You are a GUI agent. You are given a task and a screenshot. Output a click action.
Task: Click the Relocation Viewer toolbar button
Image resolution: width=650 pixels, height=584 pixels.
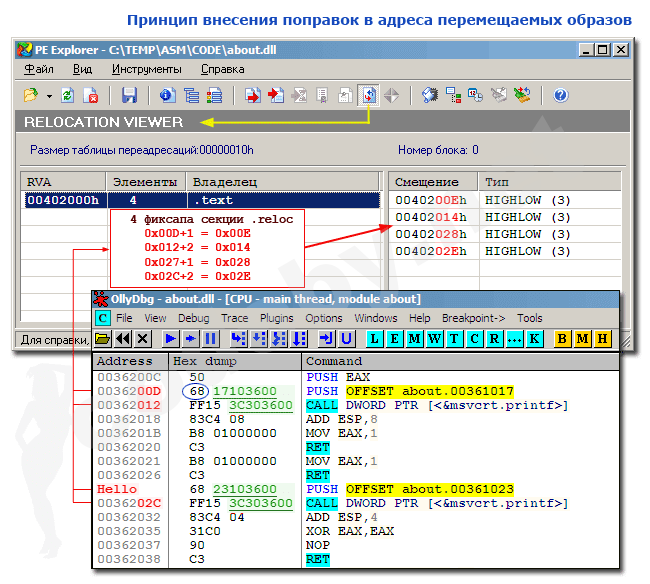pos(368,96)
